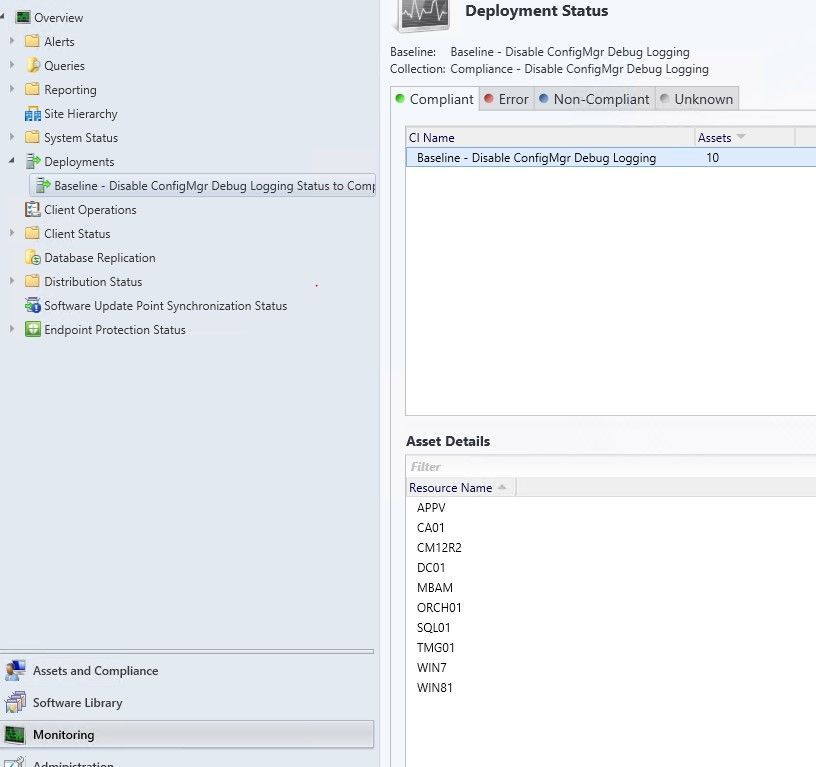Expand the Distribution Status node
Screen dimensions: 816x767
12,280
